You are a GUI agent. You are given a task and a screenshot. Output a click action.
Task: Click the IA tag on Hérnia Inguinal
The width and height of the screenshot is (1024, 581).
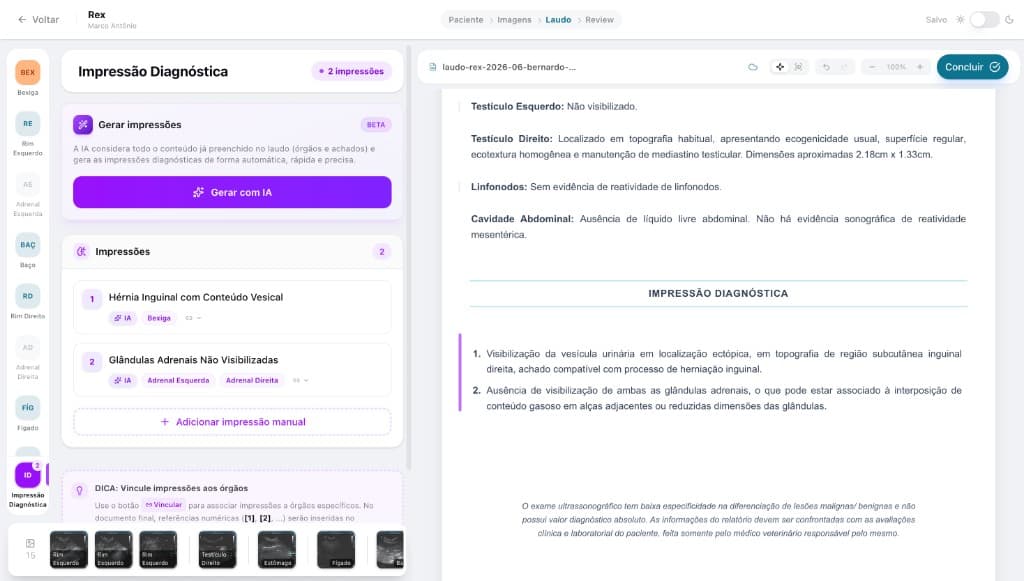pyautogui.click(x=122, y=318)
